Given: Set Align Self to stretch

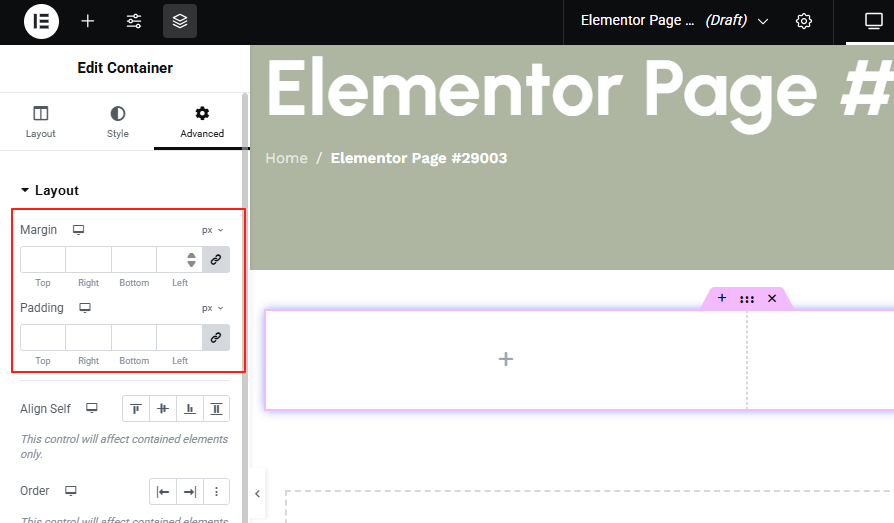Looking at the screenshot, I should coord(217,408).
